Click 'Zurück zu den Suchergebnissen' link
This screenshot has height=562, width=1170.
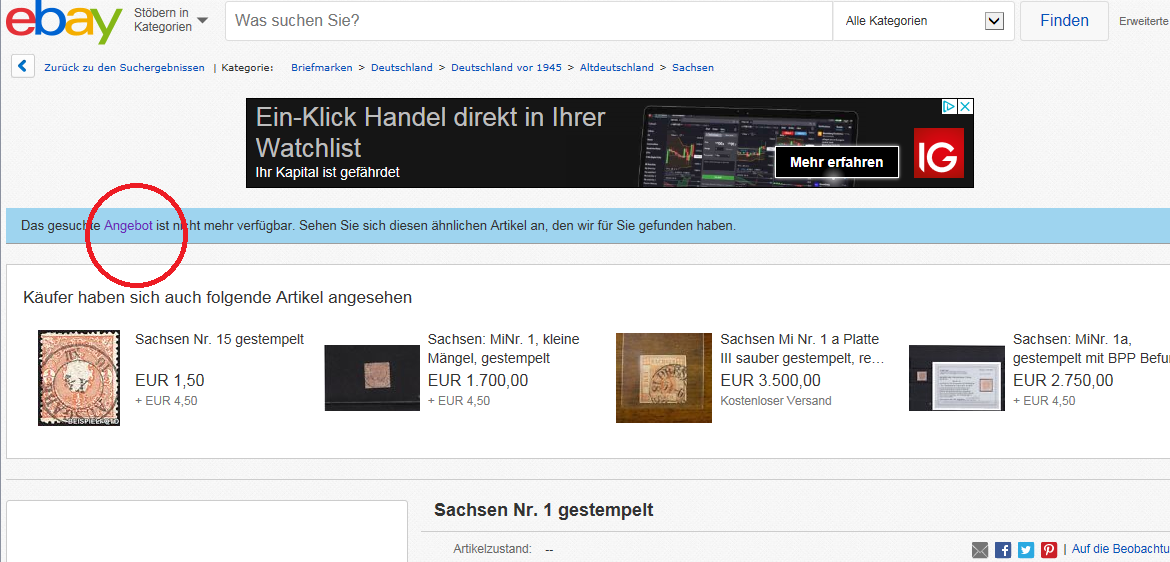(124, 68)
